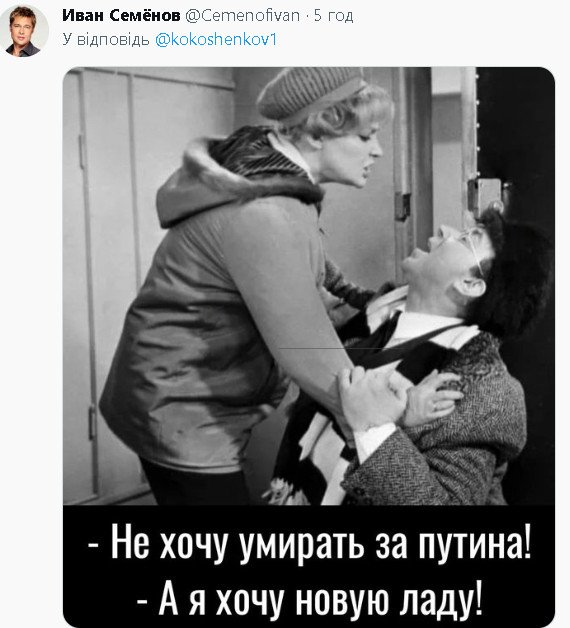The height and width of the screenshot is (628, 570).
Task: Open the attached black-and-white meme image
Action: (309, 346)
